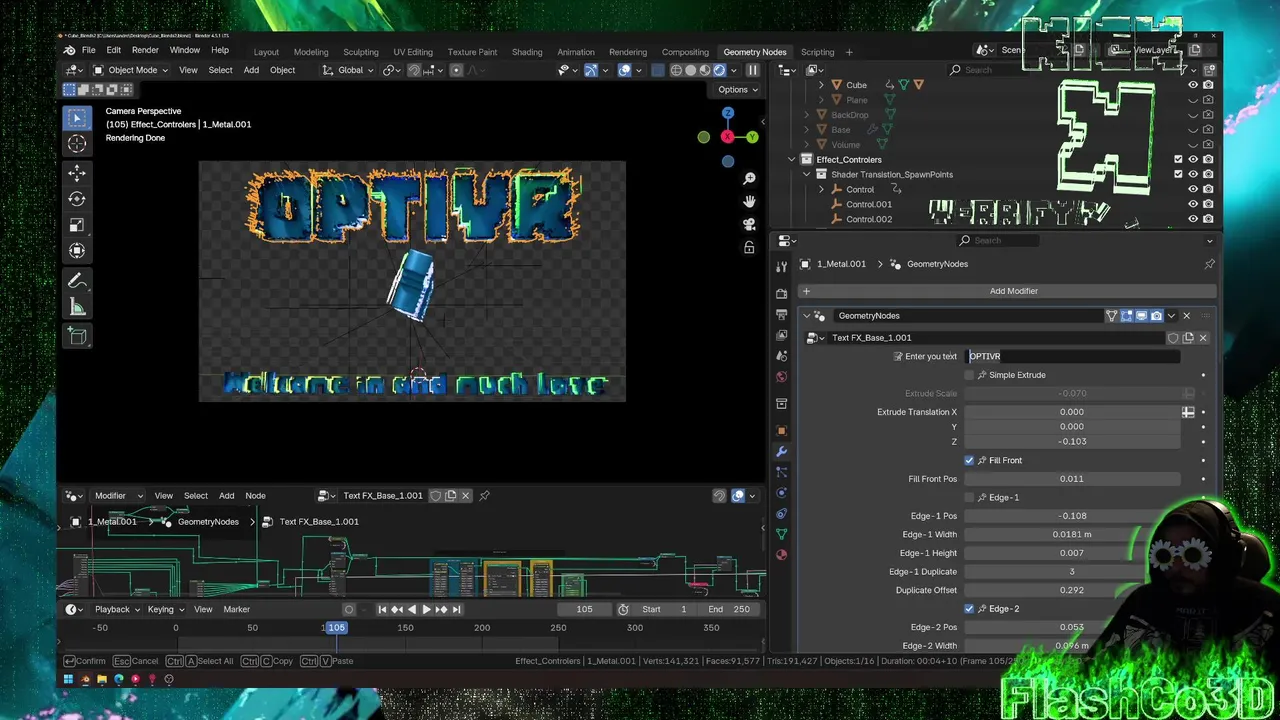Expand the Control object tree
The width and height of the screenshot is (1280, 720).
pos(821,189)
